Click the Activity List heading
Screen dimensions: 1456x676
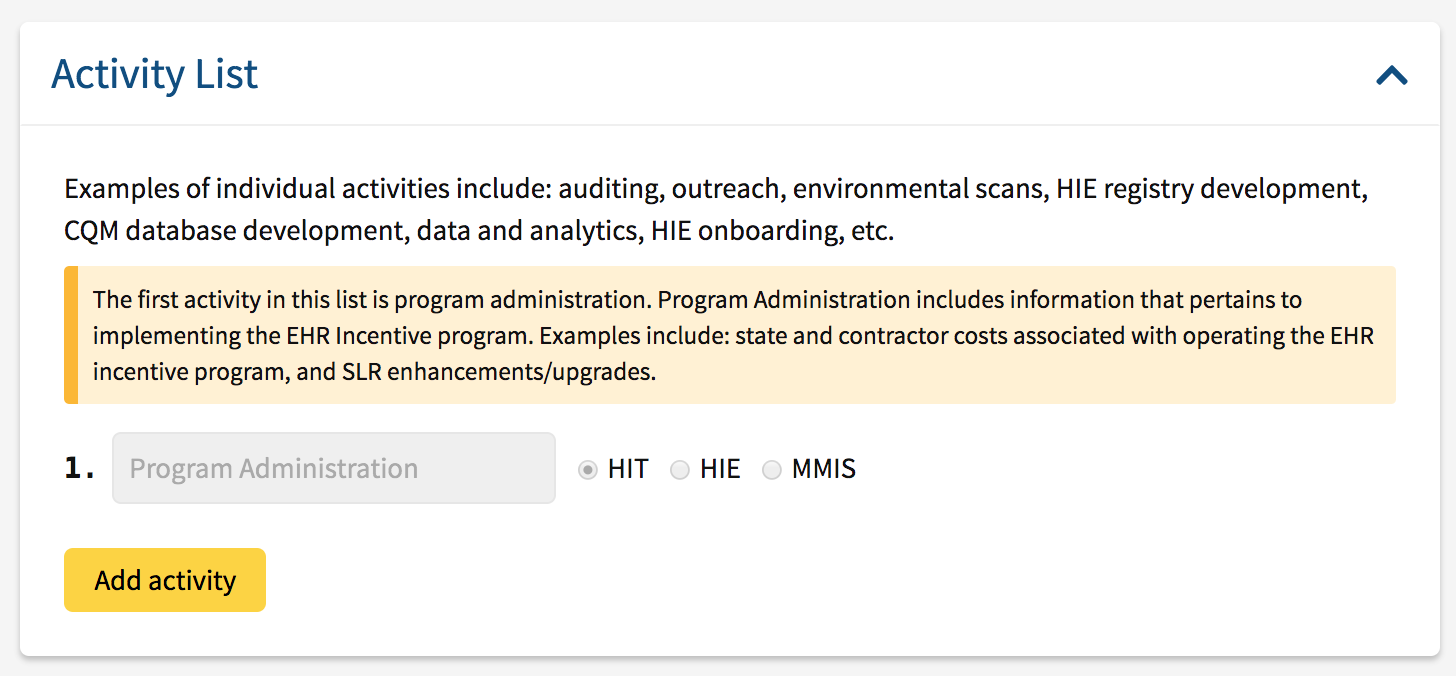click(155, 73)
